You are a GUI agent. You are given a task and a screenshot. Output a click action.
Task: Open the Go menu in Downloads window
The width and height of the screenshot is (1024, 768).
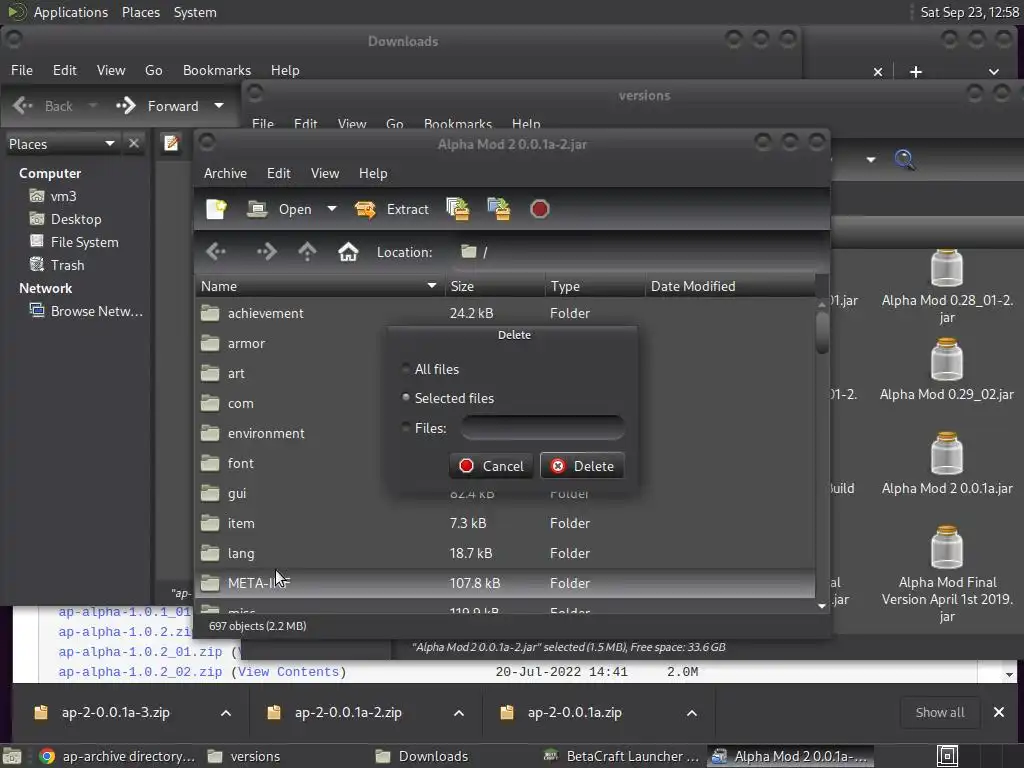pyautogui.click(x=153, y=70)
